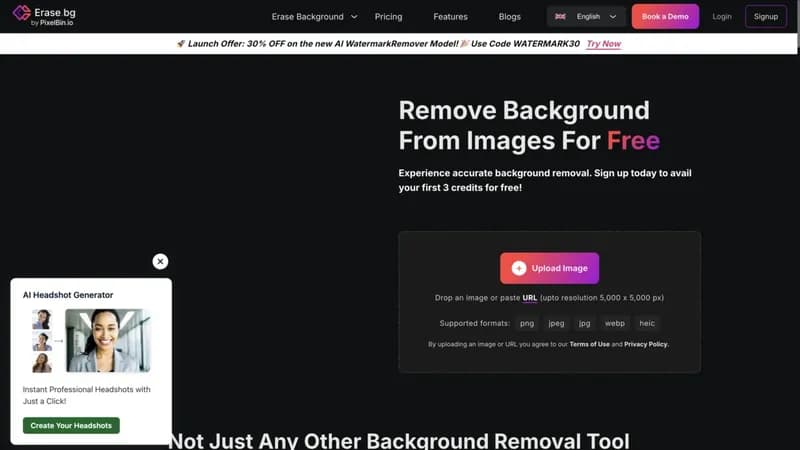Click the Remove Background From Images heading
The height and width of the screenshot is (450, 800).
(529, 126)
